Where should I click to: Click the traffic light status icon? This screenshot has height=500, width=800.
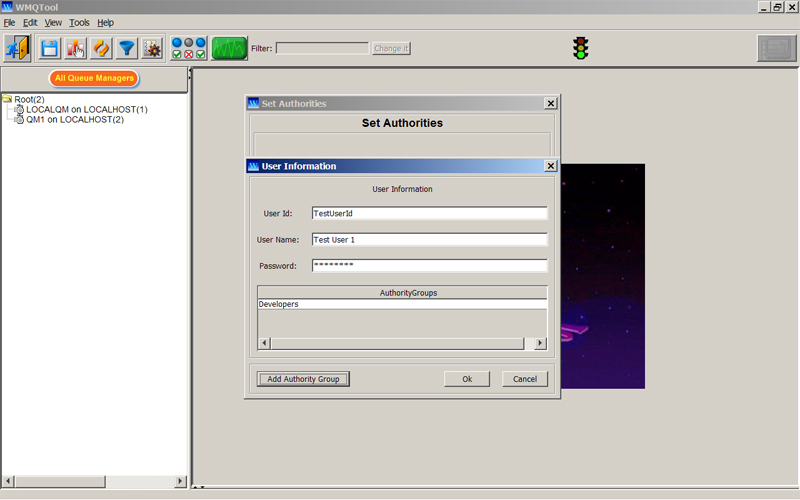coord(581,48)
